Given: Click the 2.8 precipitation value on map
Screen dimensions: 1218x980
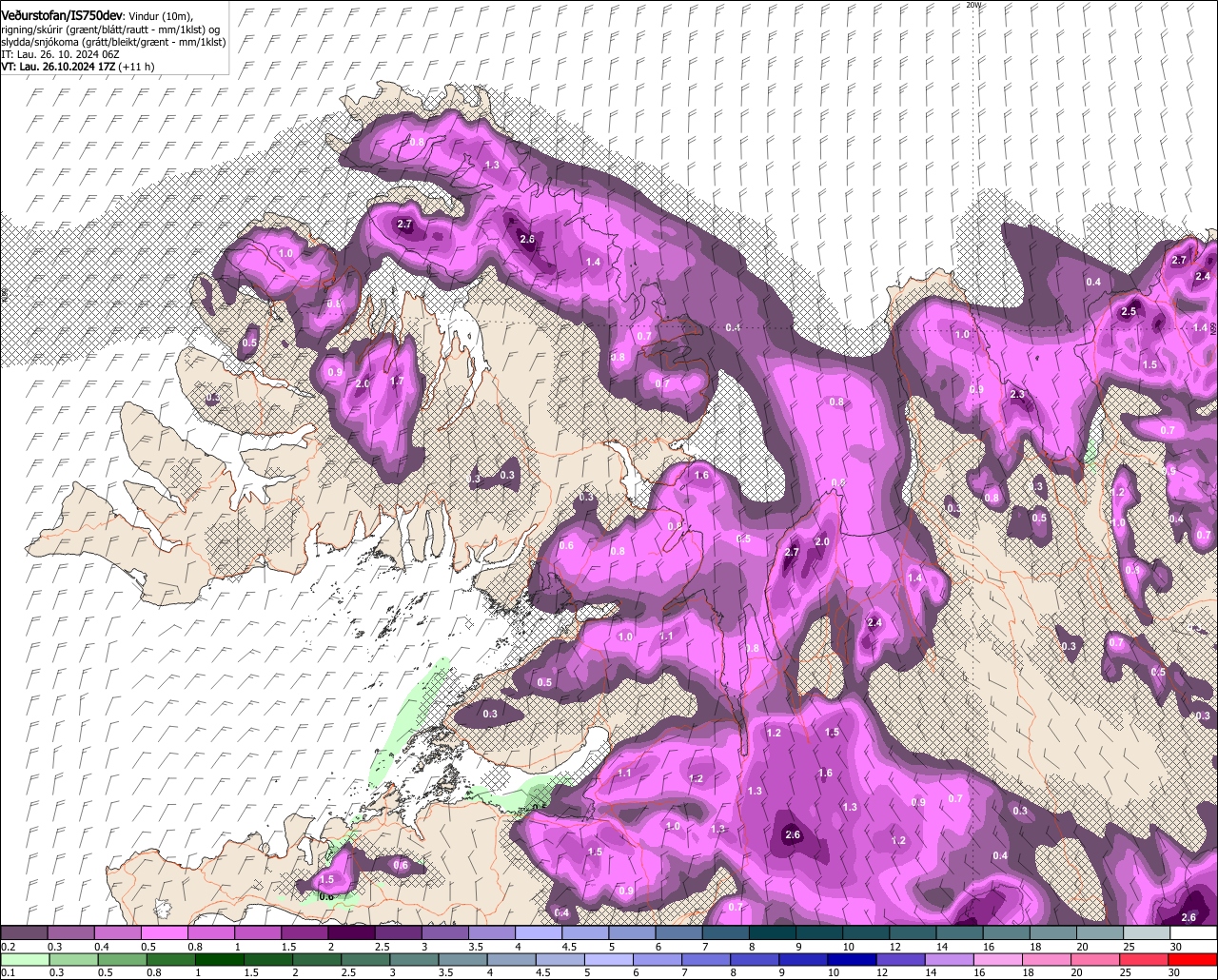Looking at the screenshot, I should click(527, 239).
